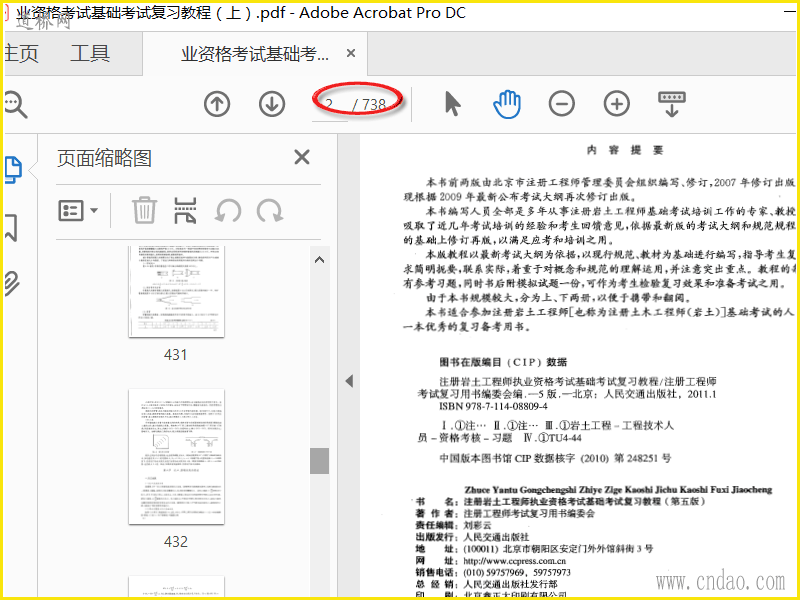Click the thumbnail panel scrollbar handle

point(319,461)
